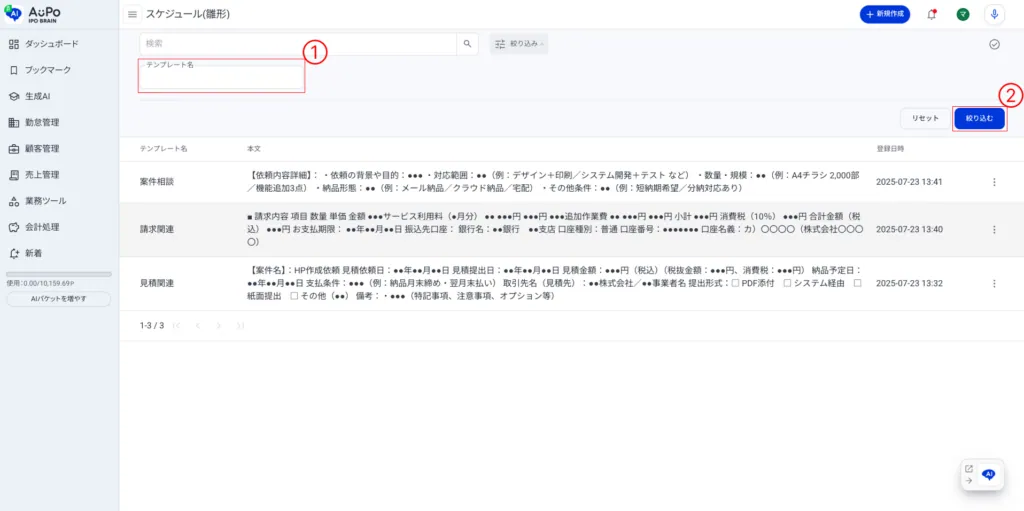Click the 新規作成 button
Image resolution: width=1024 pixels, height=511 pixels.
tap(885, 14)
